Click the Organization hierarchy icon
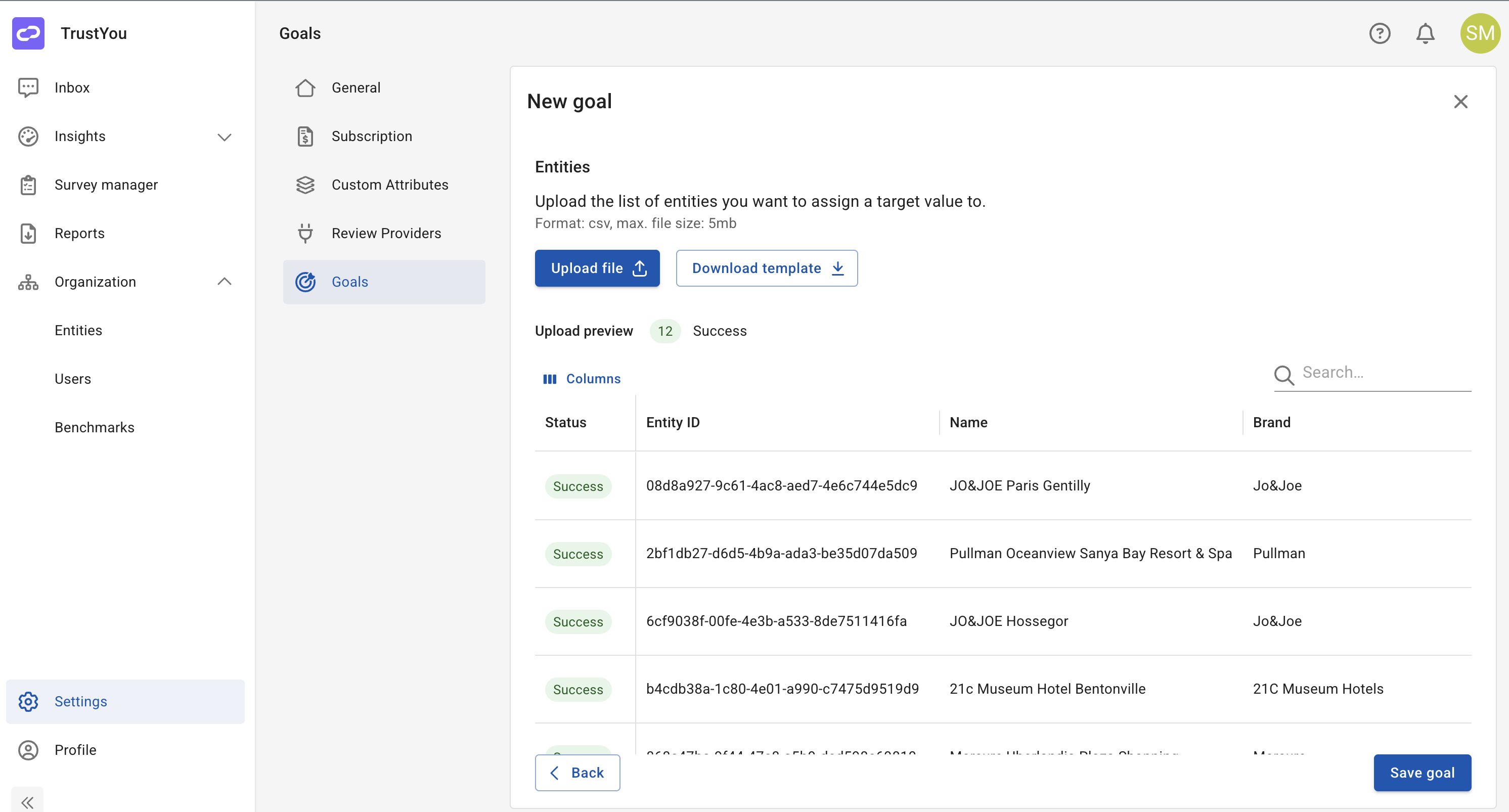The height and width of the screenshot is (812, 1509). [28, 282]
